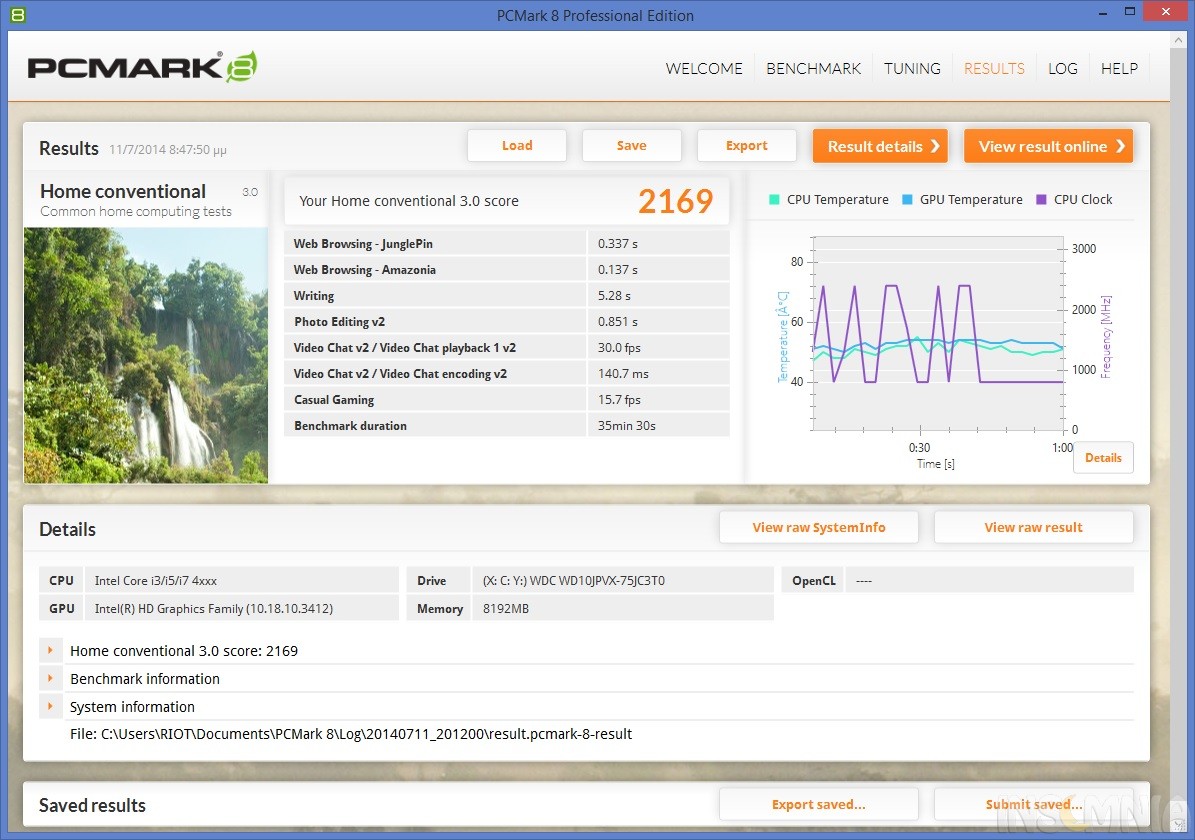The width and height of the screenshot is (1195, 840).
Task: Expand System information section
Action: click(50, 707)
